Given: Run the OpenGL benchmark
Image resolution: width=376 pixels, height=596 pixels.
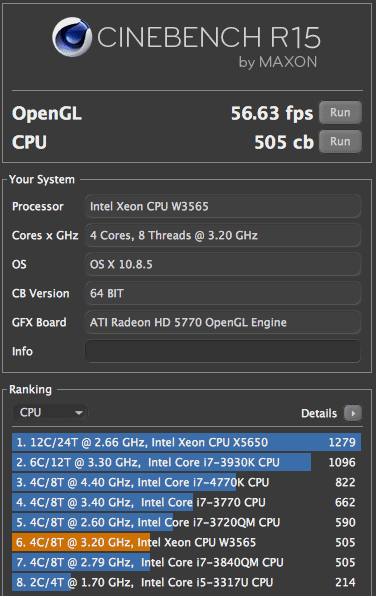Looking at the screenshot, I should (x=340, y=113).
